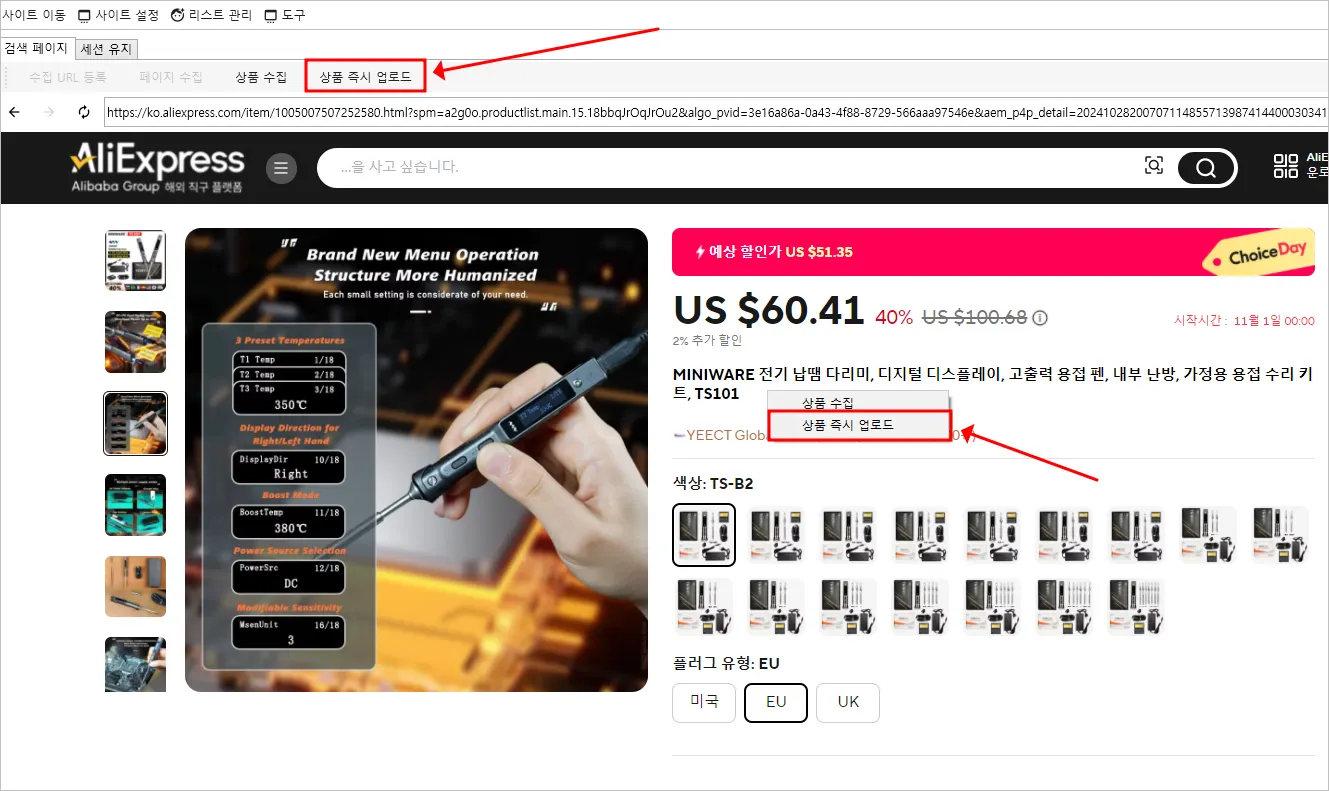Click the 40% discount text
The width and height of the screenshot is (1329, 791).
pyautogui.click(x=894, y=318)
